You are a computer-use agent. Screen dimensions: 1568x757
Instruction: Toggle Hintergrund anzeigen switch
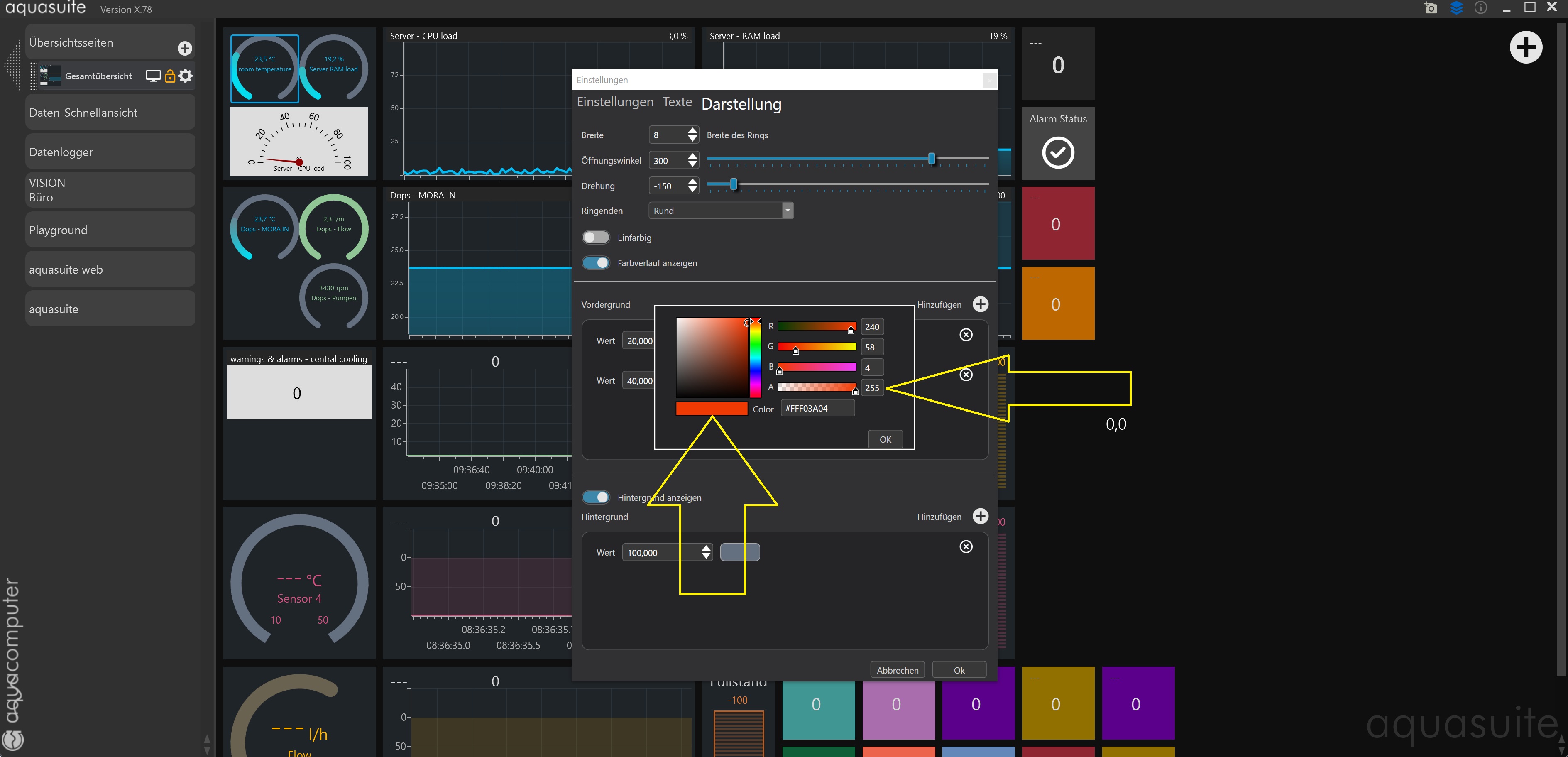click(x=595, y=497)
